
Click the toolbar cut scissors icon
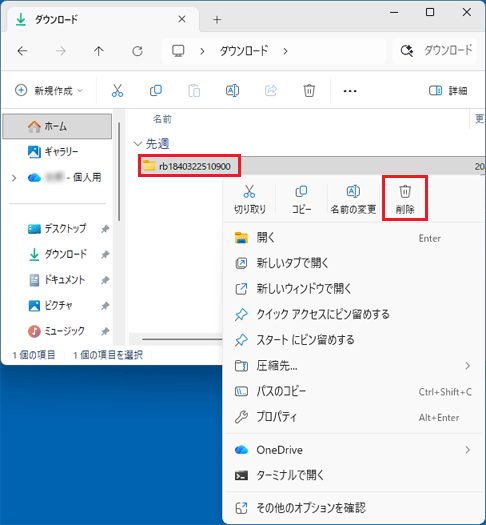[x=117, y=90]
